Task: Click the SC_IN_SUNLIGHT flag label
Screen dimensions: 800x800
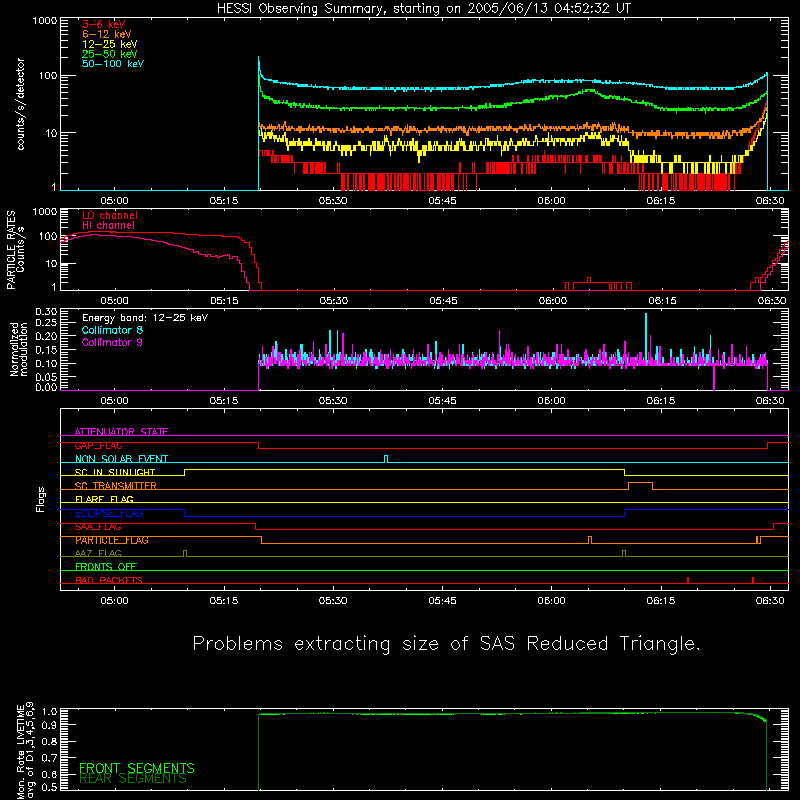Action: pyautogui.click(x=115, y=472)
